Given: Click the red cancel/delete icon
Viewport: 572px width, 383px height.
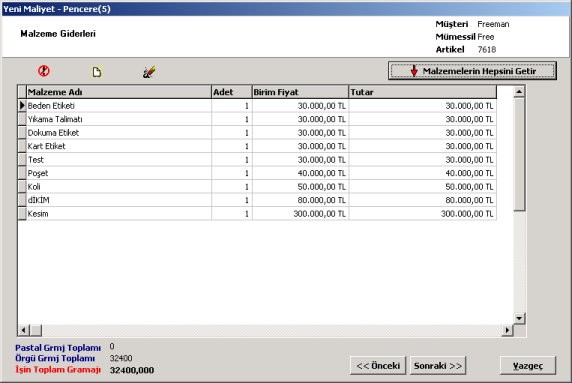Looking at the screenshot, I should click(x=44, y=71).
